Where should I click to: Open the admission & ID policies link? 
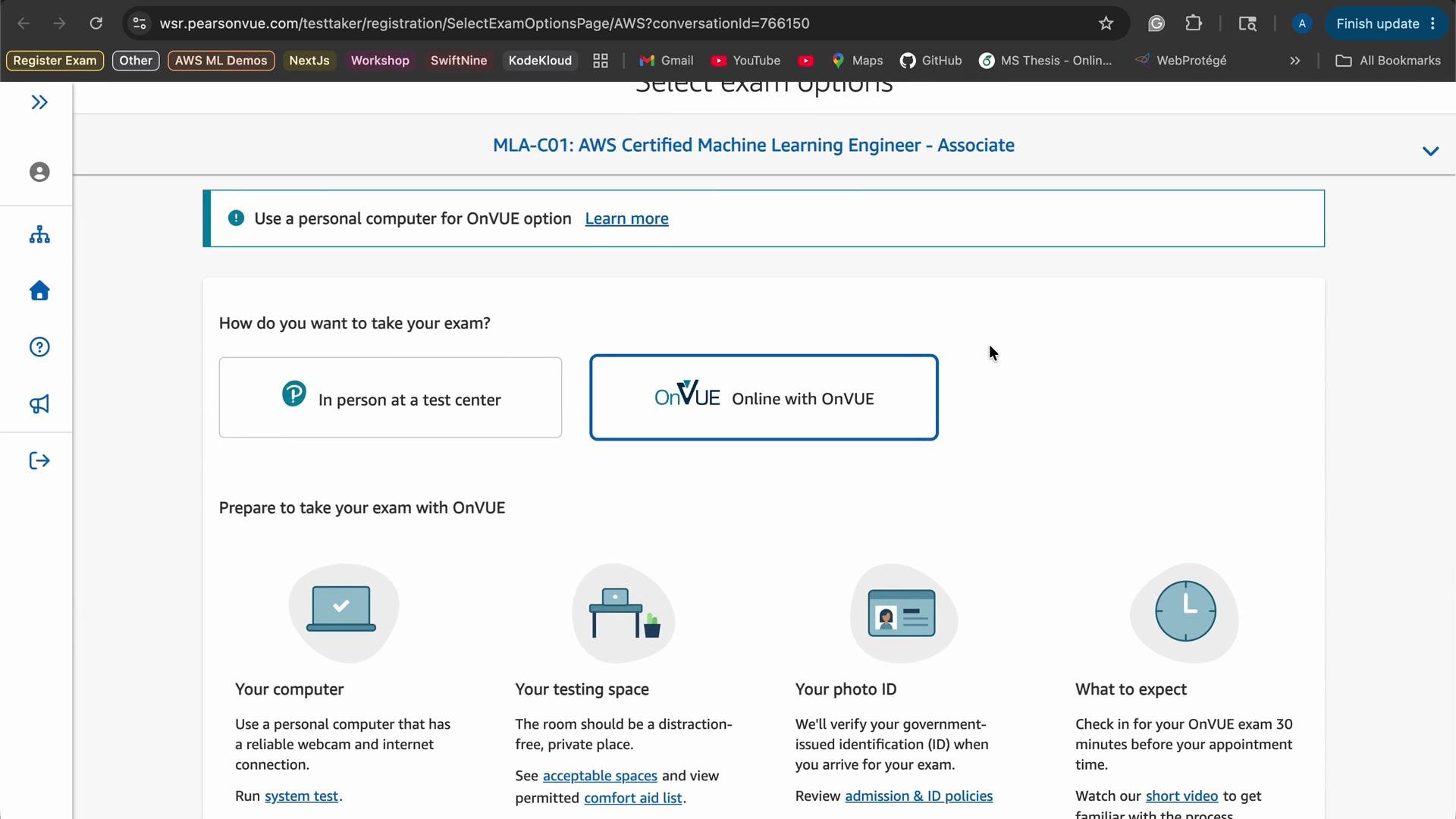[918, 796]
